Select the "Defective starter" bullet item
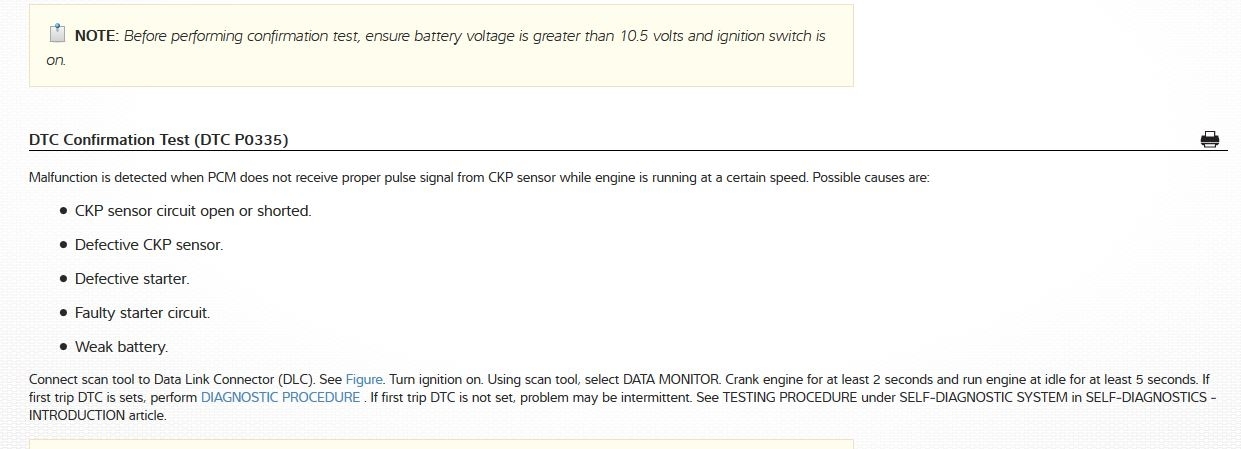The image size is (1241, 449). coord(132,279)
